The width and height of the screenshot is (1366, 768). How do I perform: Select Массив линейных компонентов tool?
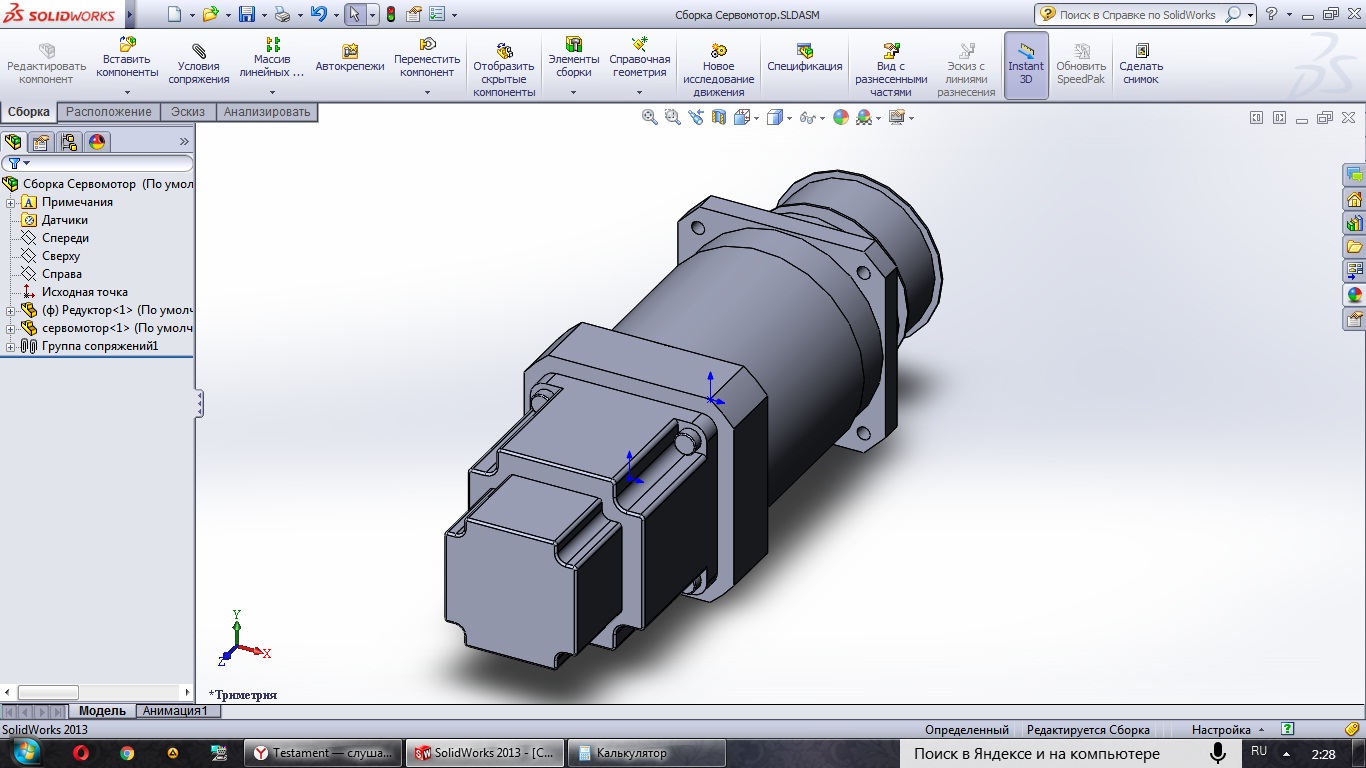point(272,60)
